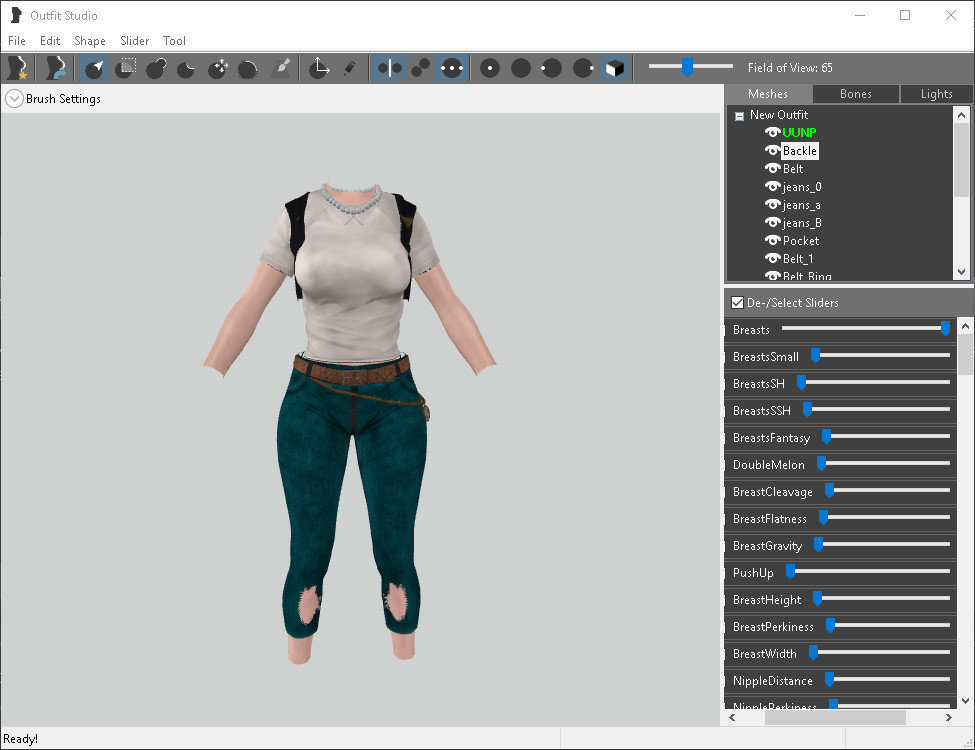
Task: Activate the deflate brush
Action: 185,67
